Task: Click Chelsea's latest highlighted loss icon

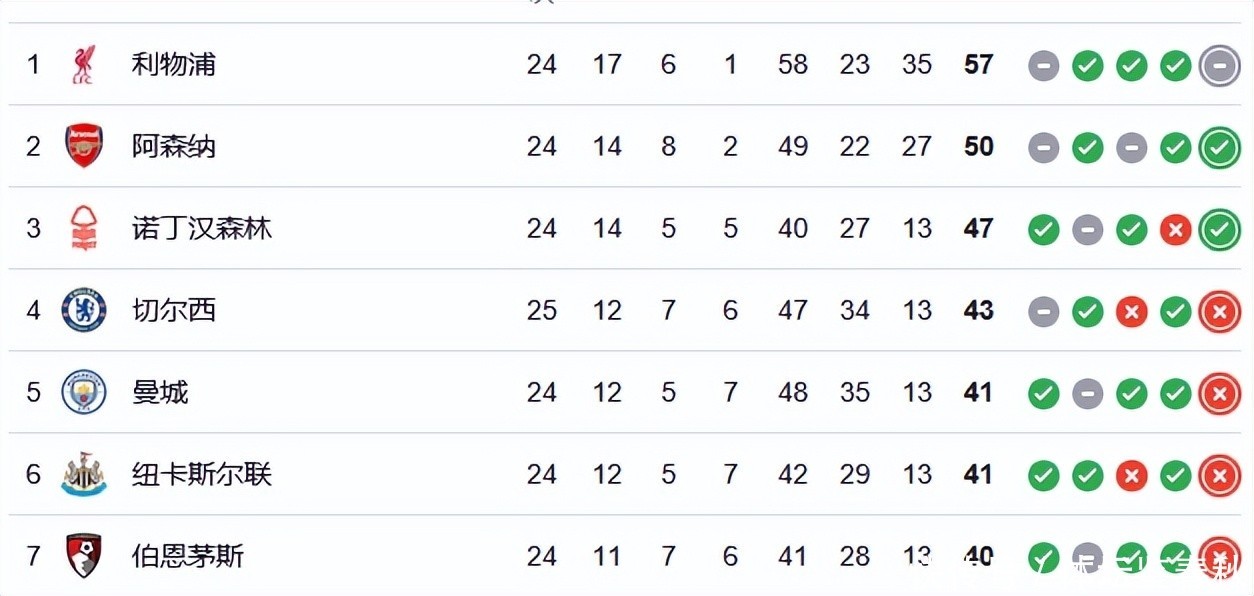Action: (1219, 312)
